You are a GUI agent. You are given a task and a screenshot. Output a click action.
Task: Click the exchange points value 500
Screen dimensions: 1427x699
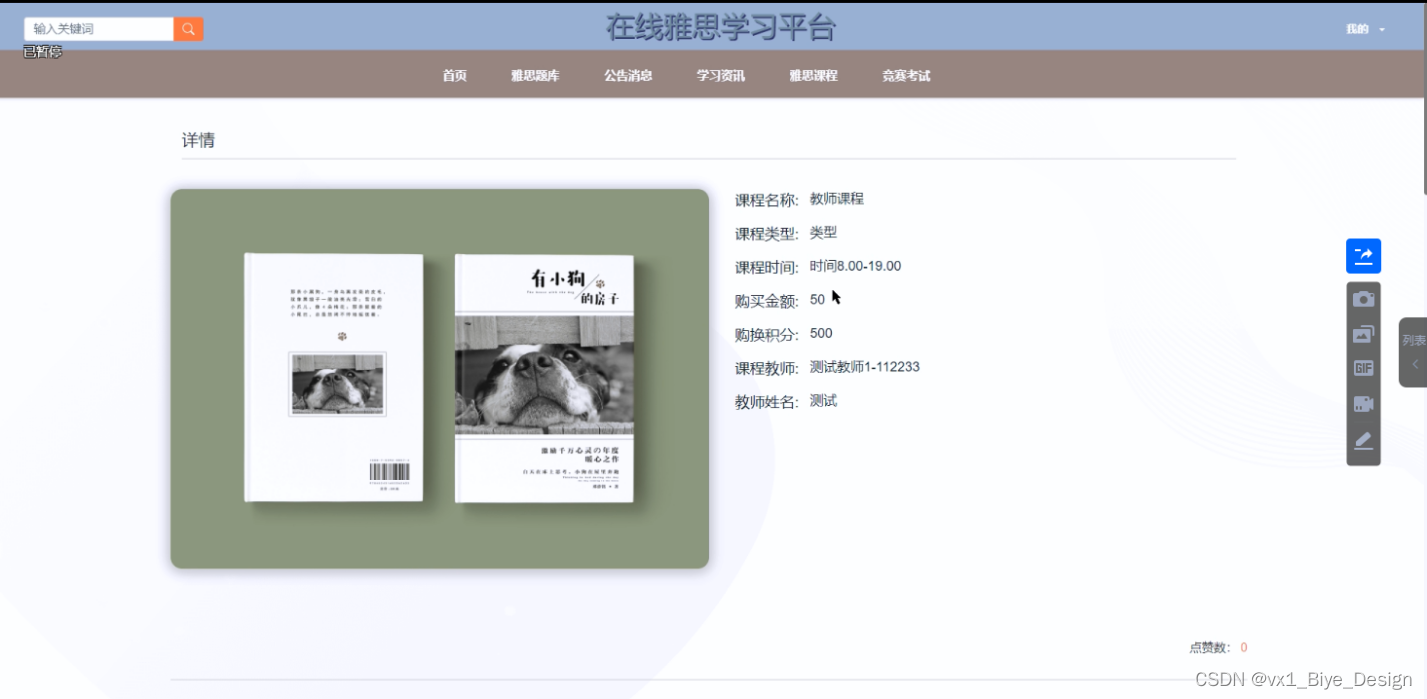point(821,333)
